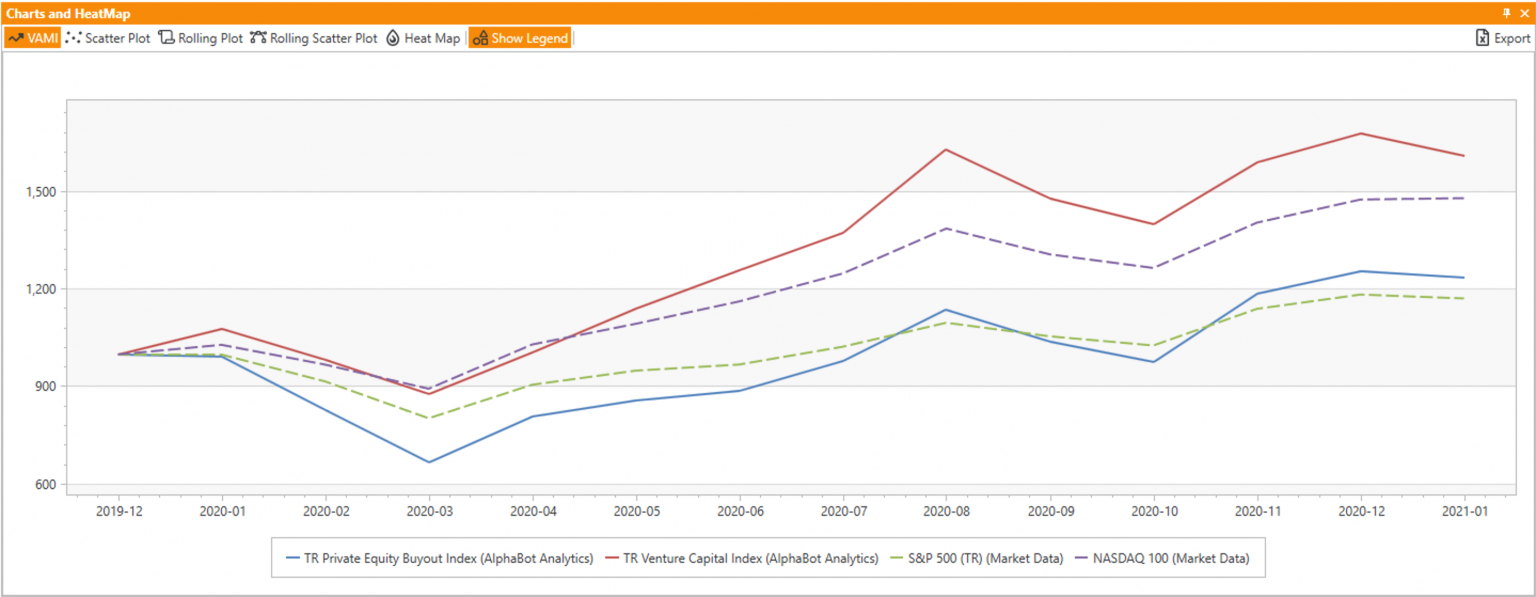
Task: Pin the Charts and HeatMap panel
Action: [x=1507, y=13]
